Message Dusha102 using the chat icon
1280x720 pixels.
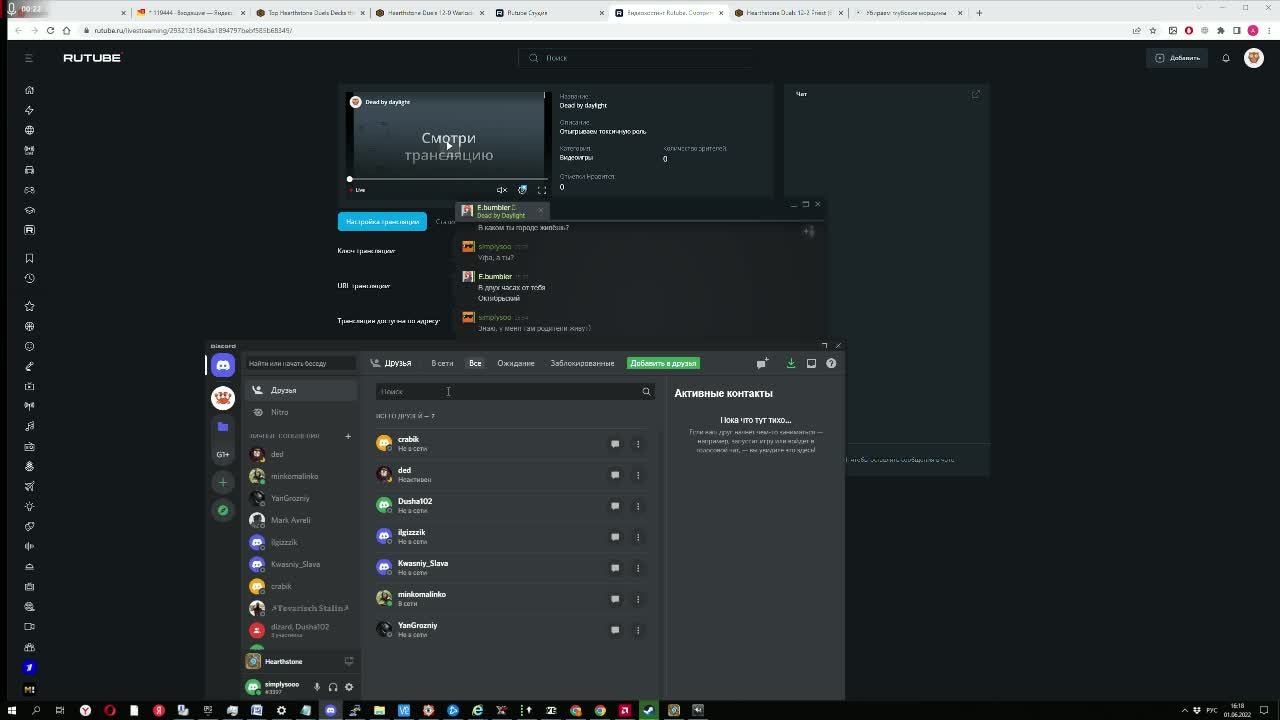tap(615, 506)
